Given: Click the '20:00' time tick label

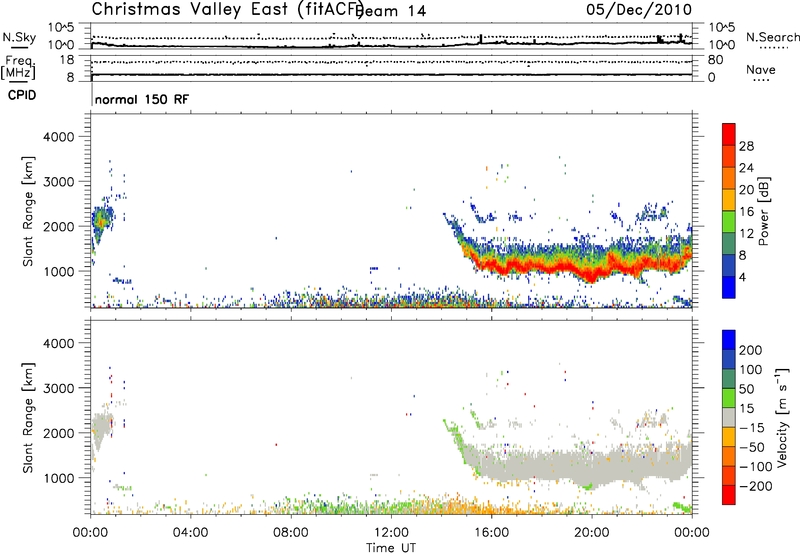Looking at the screenshot, I should (592, 533).
